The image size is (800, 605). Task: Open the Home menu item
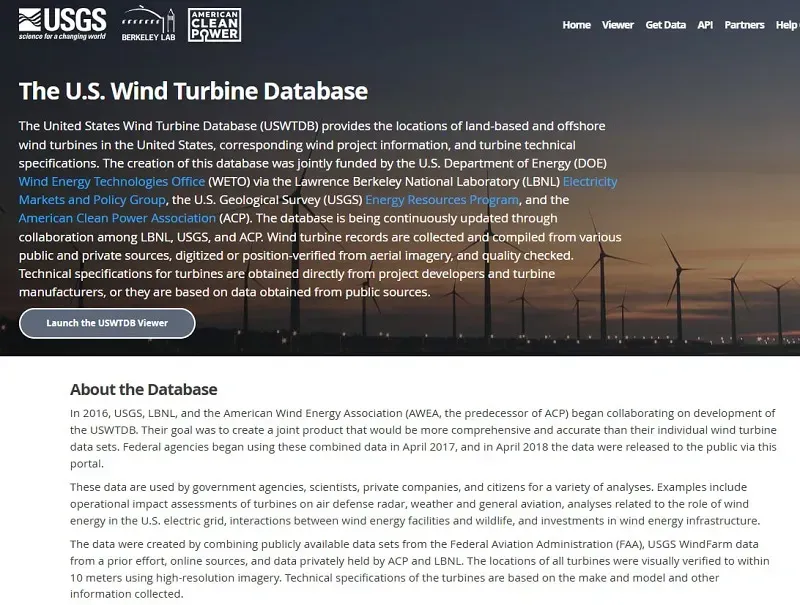[x=576, y=24]
